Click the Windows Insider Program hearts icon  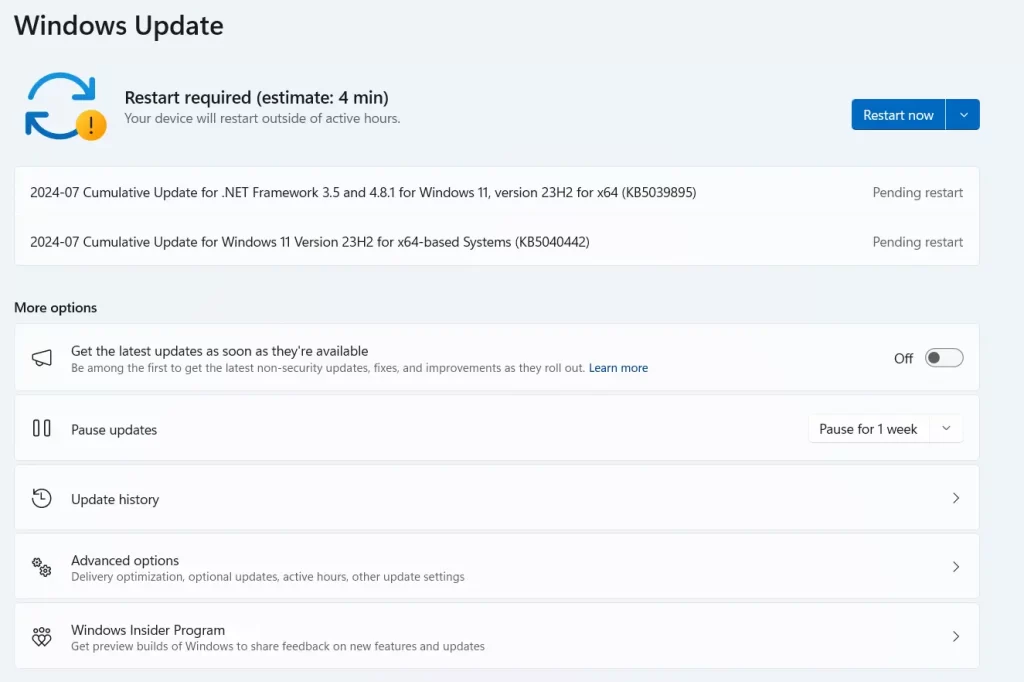42,636
